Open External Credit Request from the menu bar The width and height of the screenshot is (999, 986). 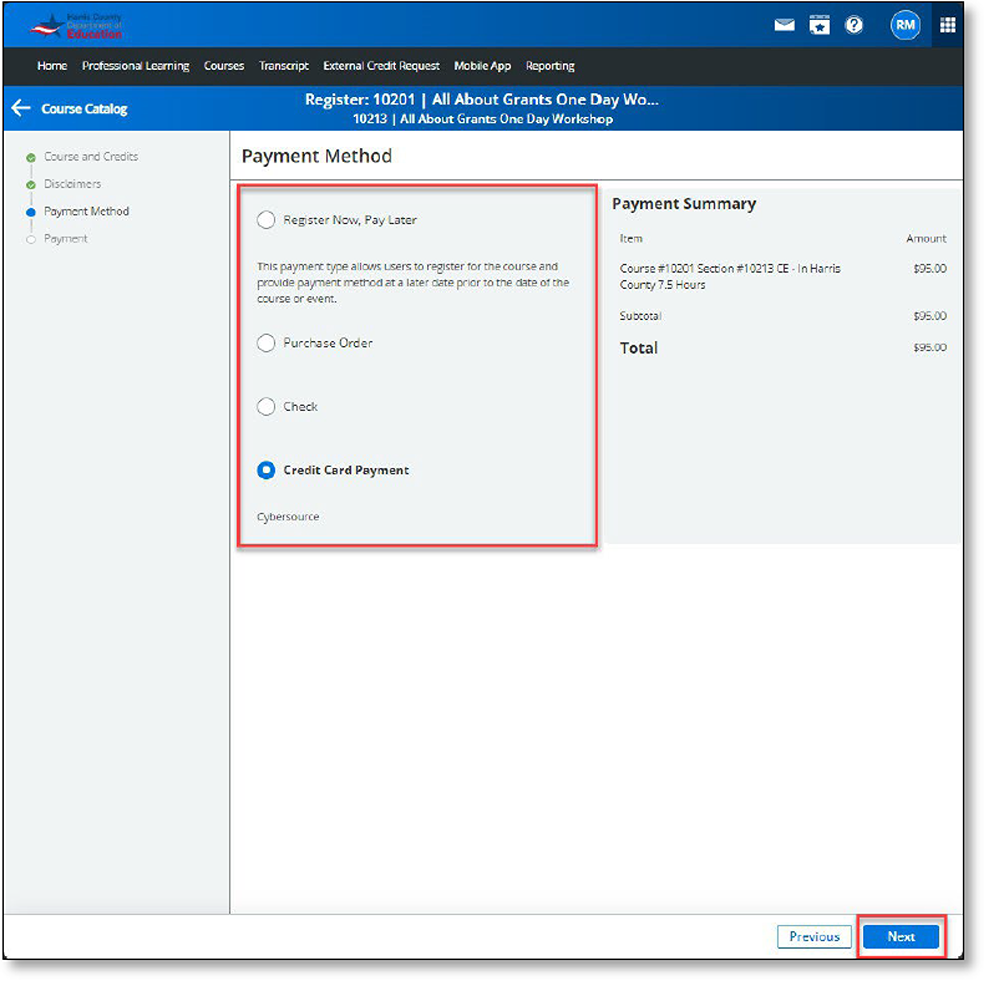(381, 66)
